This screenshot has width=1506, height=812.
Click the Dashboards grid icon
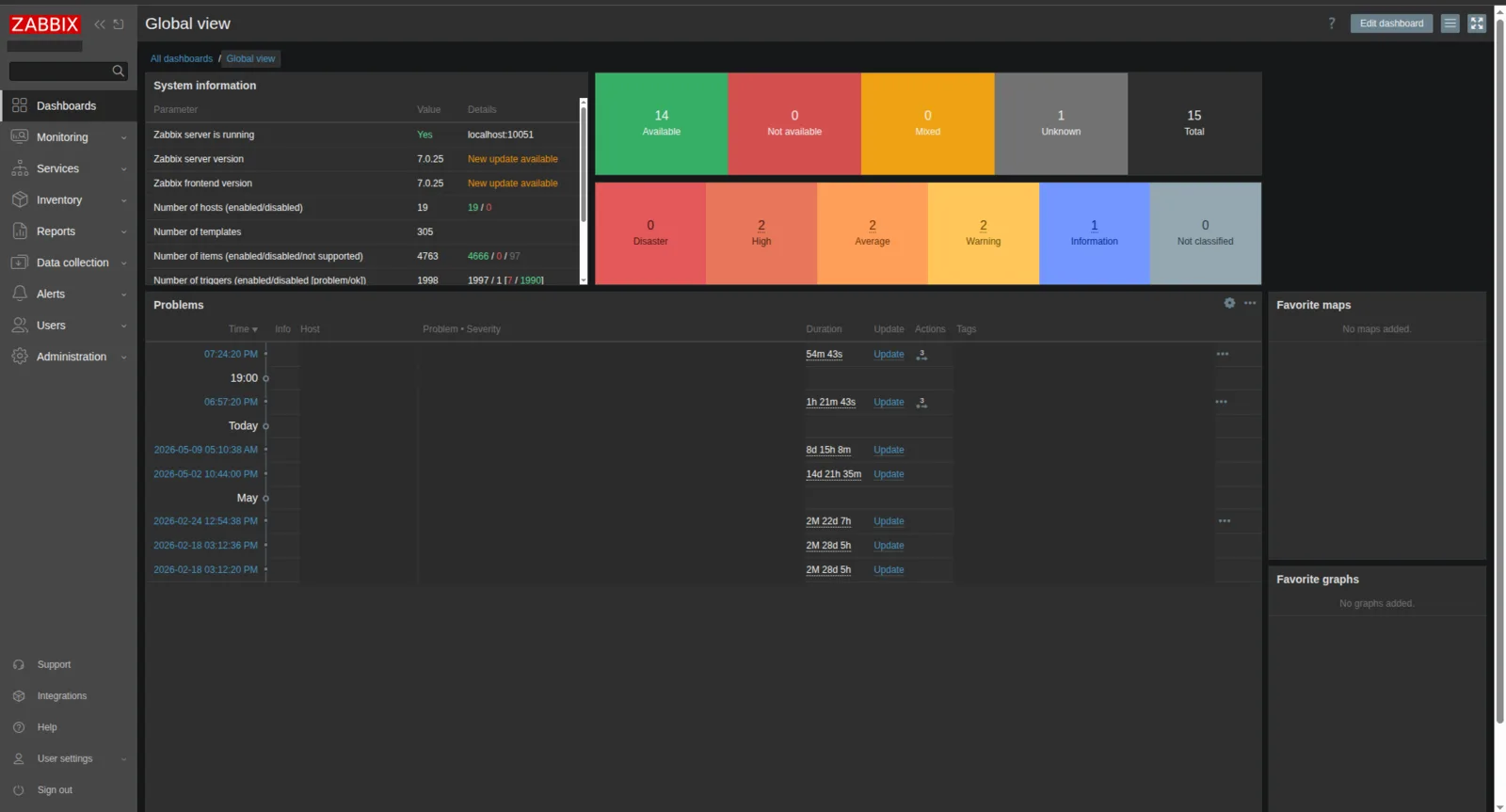pyautogui.click(x=20, y=105)
